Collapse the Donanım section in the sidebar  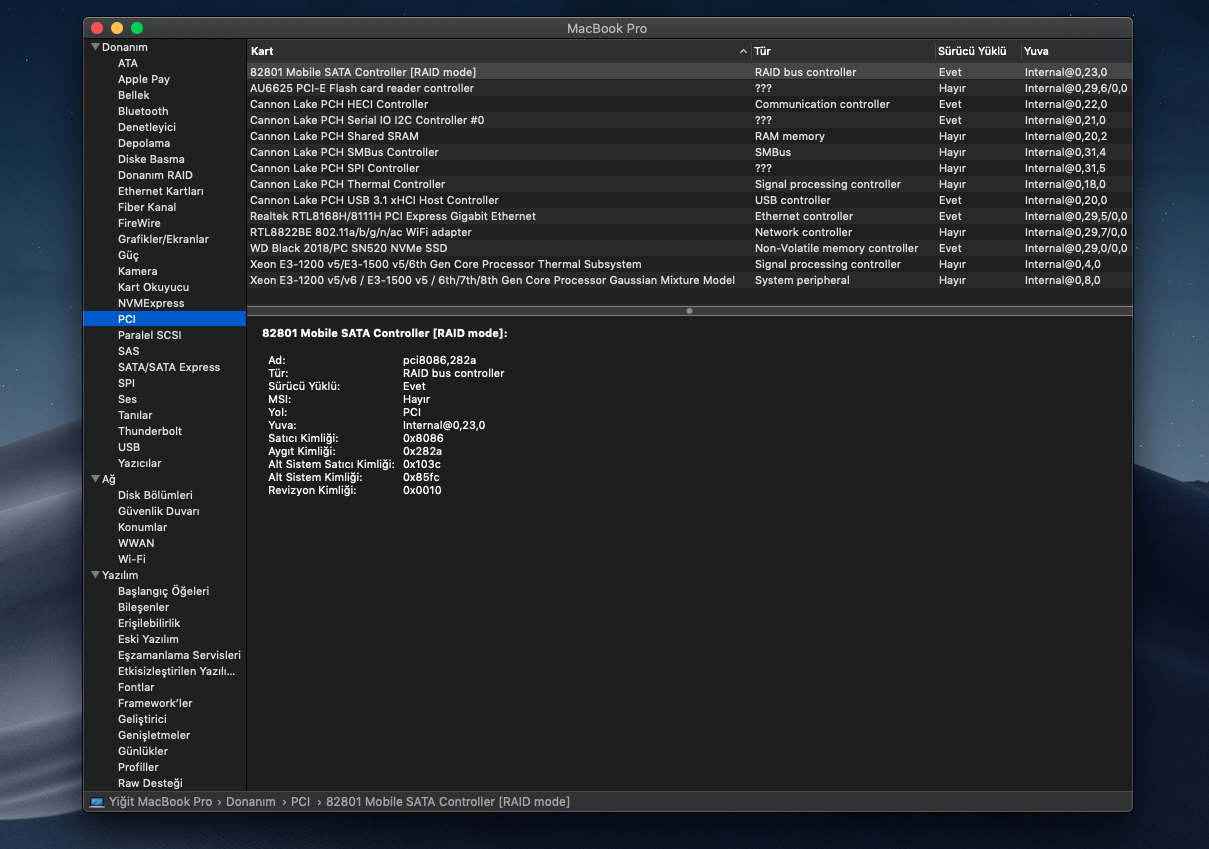tap(95, 47)
